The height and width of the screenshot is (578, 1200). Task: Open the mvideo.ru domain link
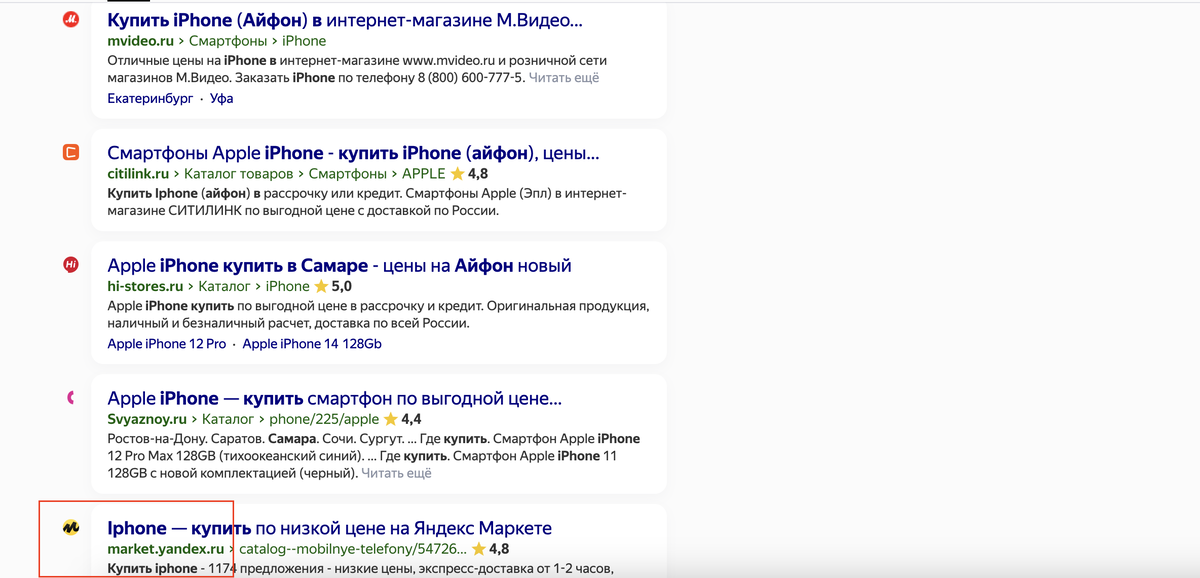coord(141,41)
